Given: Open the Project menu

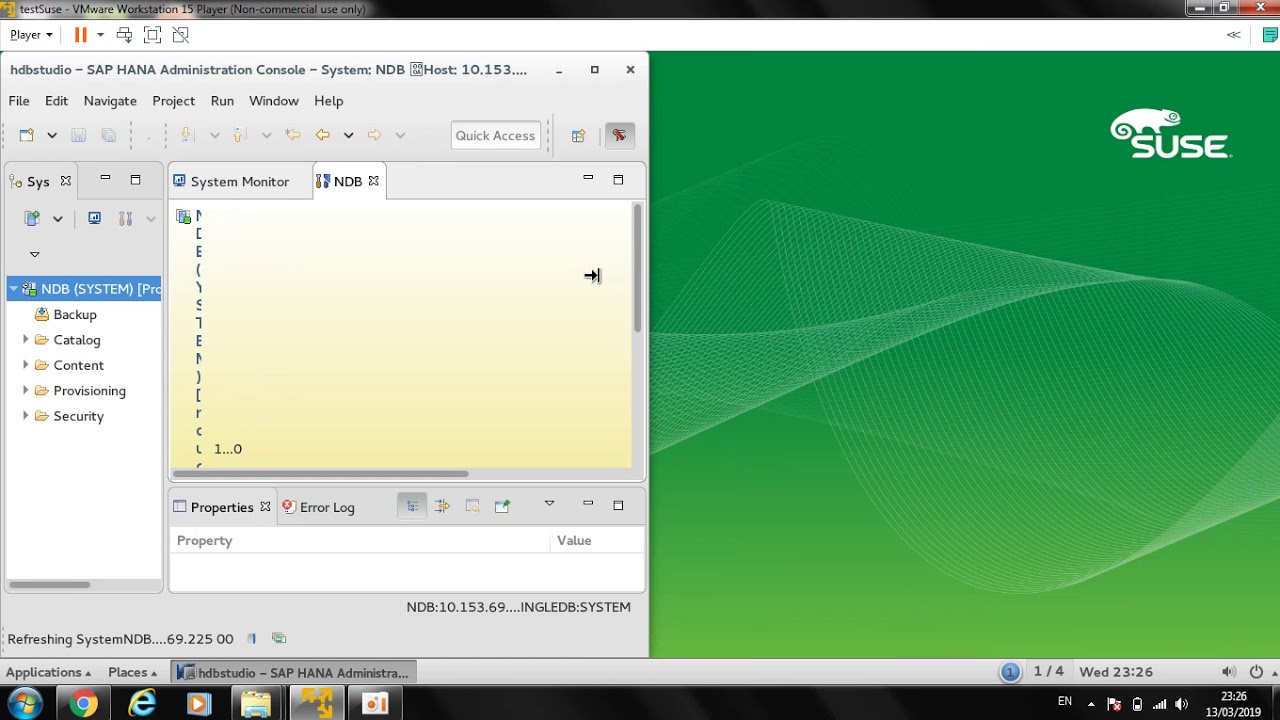Looking at the screenshot, I should point(173,101).
